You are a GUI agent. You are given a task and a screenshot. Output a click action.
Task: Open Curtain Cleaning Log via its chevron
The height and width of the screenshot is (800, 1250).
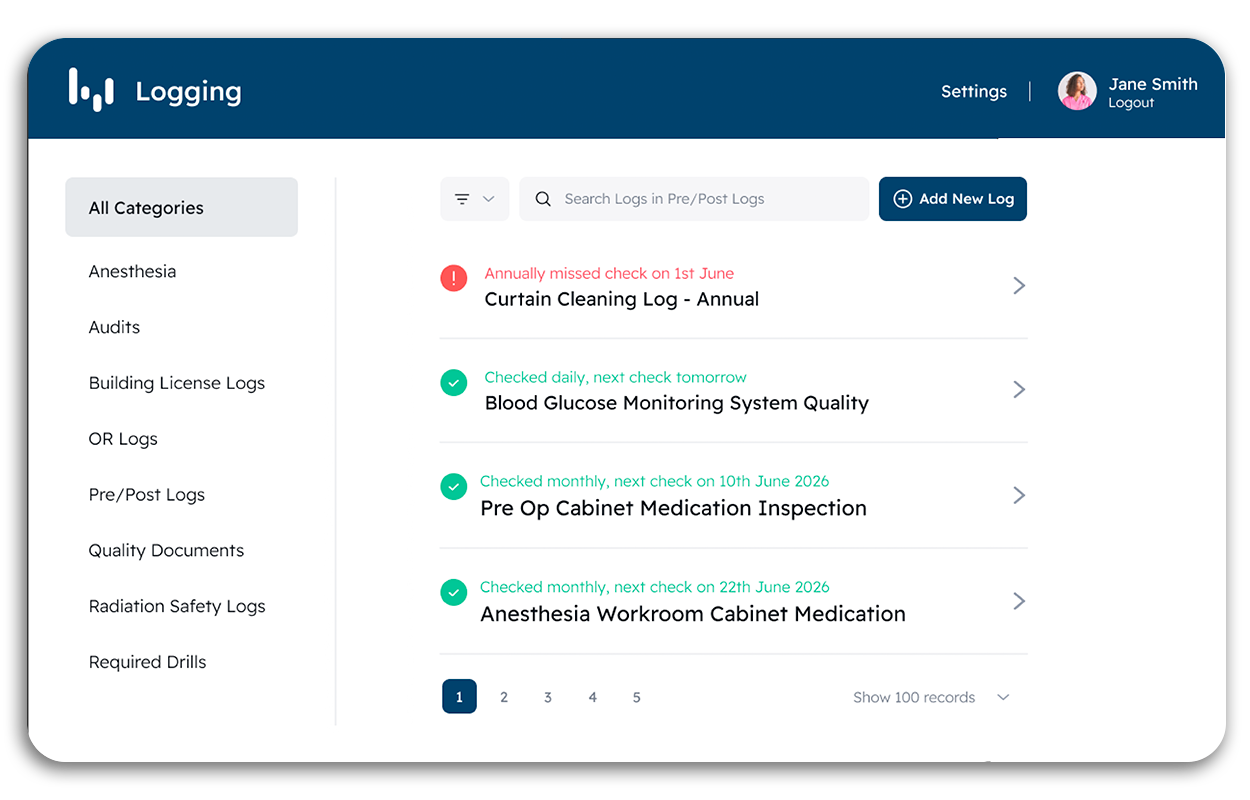[x=1019, y=286]
